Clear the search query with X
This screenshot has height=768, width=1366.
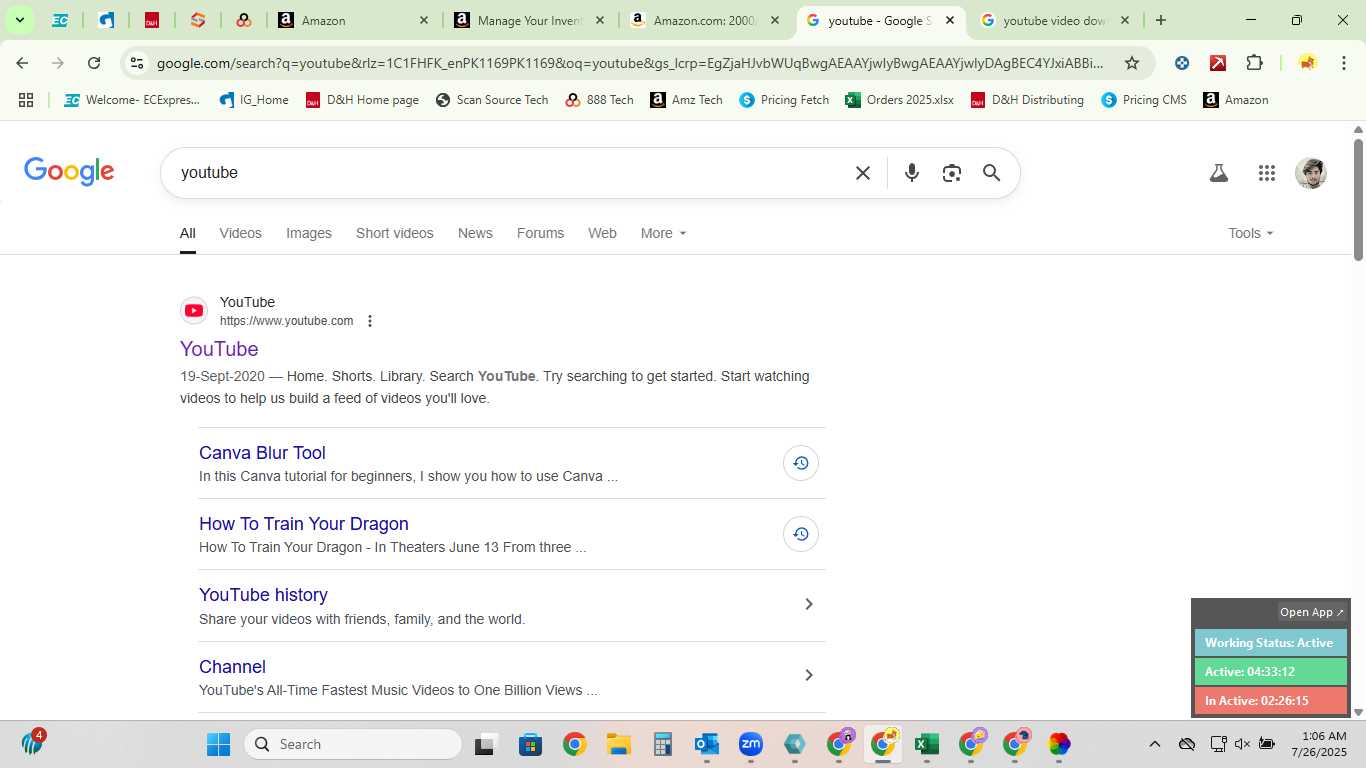click(863, 173)
